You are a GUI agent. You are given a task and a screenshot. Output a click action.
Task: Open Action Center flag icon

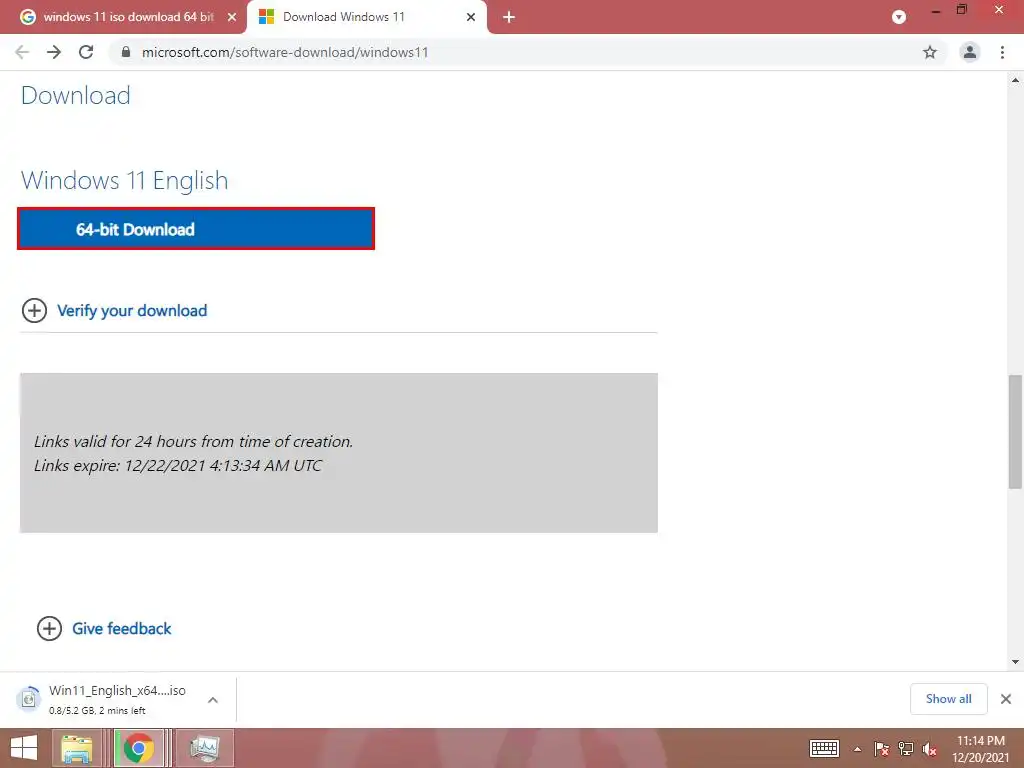pos(881,749)
